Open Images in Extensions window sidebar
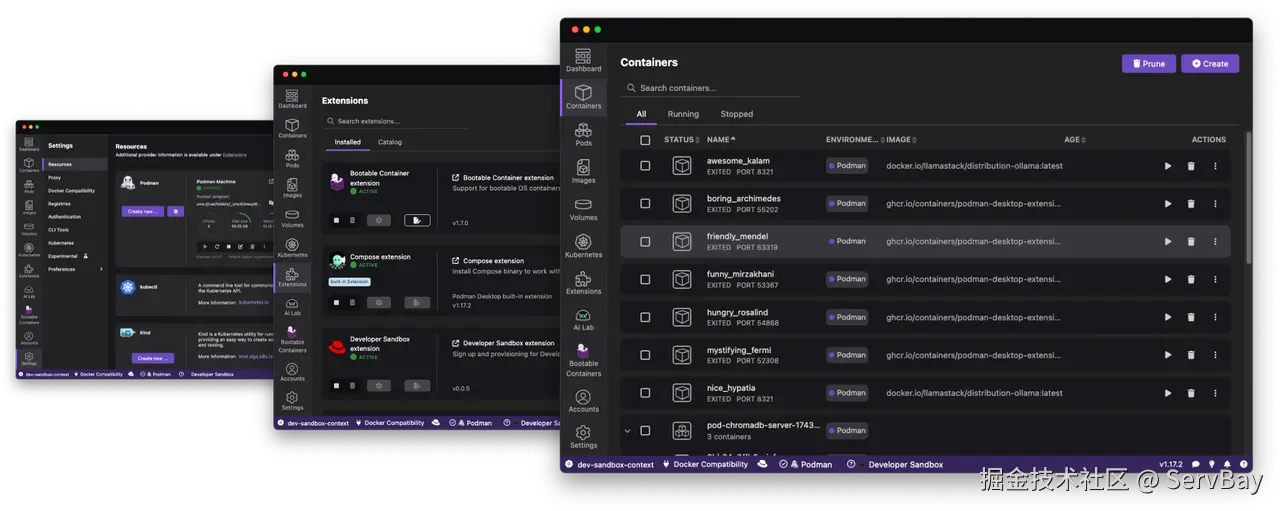Image resolution: width=1280 pixels, height=511 pixels. [x=292, y=187]
